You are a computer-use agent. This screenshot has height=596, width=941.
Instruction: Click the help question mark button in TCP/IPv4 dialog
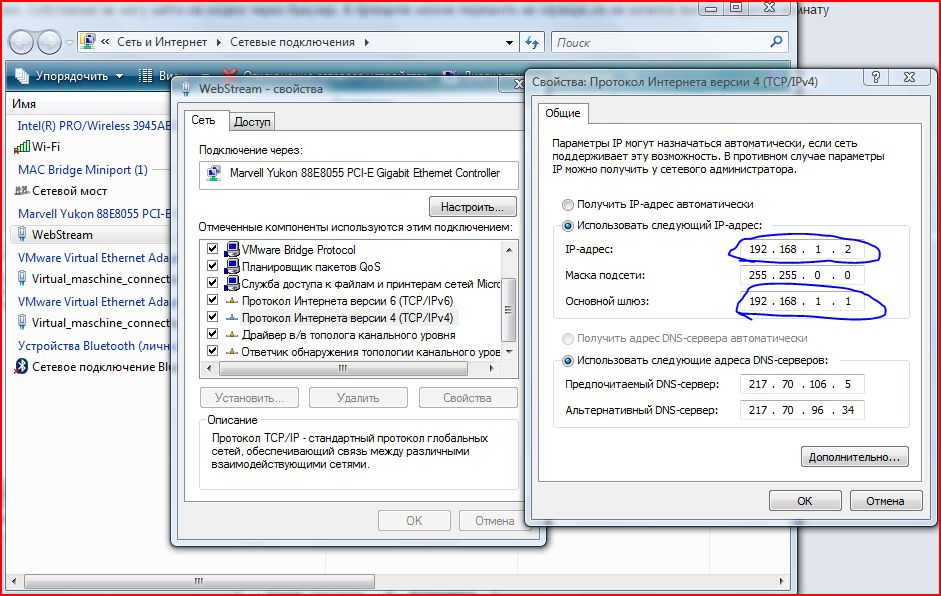[x=876, y=77]
